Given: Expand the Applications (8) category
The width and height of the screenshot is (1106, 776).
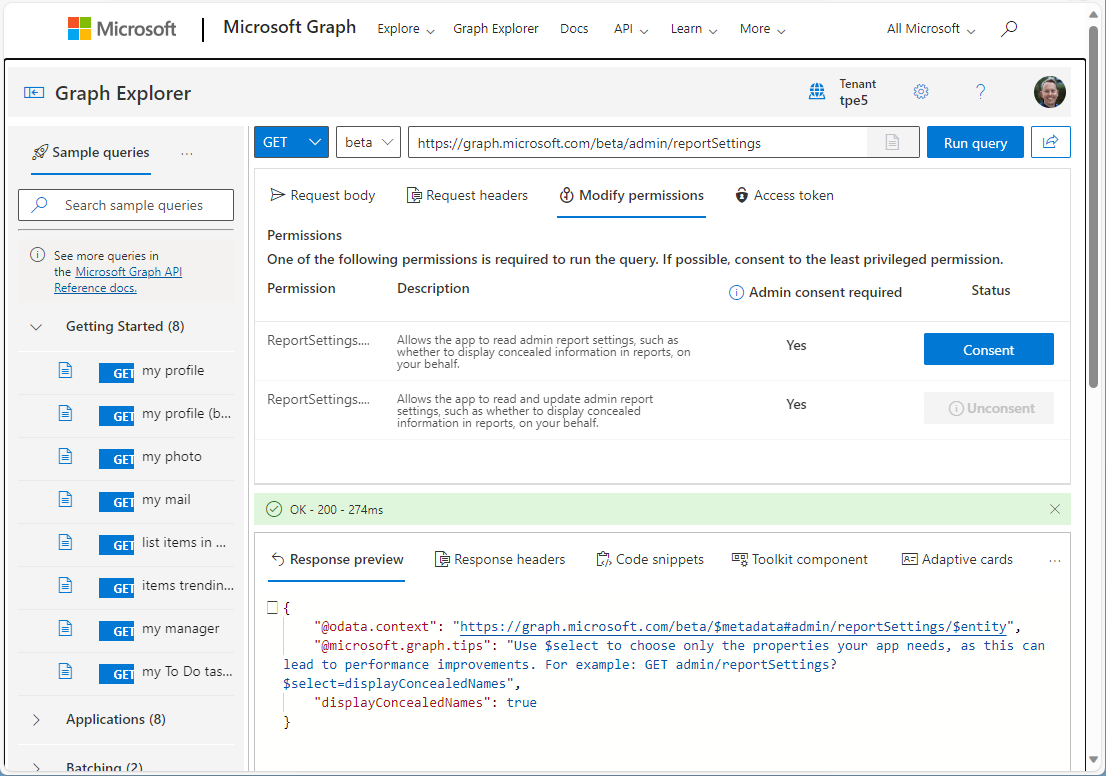Looking at the screenshot, I should click(37, 719).
